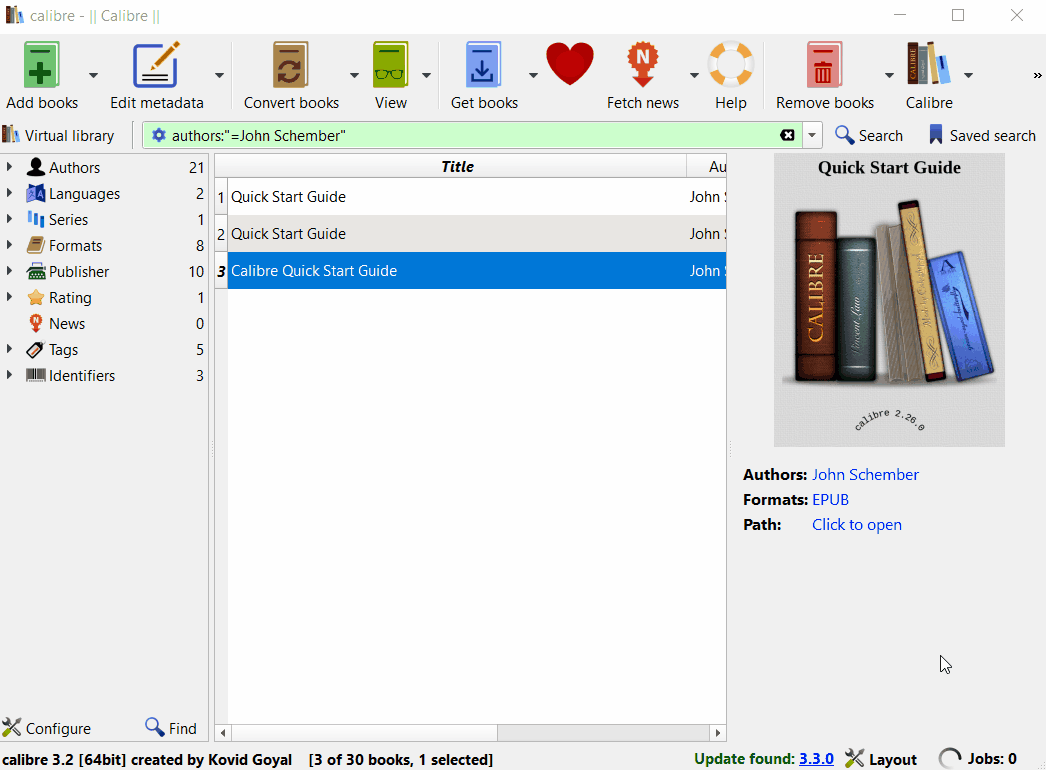Click the Fetch news icon
Screen dimensions: 1046x770
click(642, 65)
